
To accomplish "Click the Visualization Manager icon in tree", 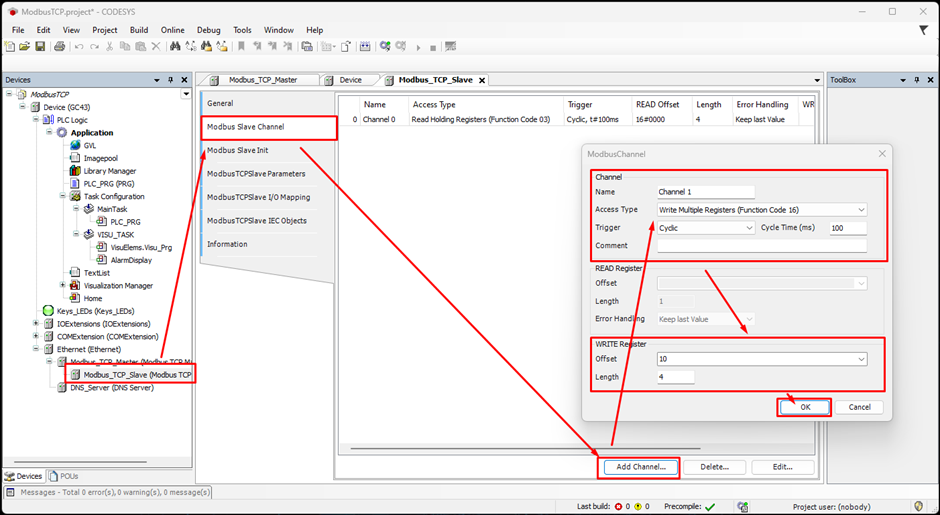I will 75,285.
